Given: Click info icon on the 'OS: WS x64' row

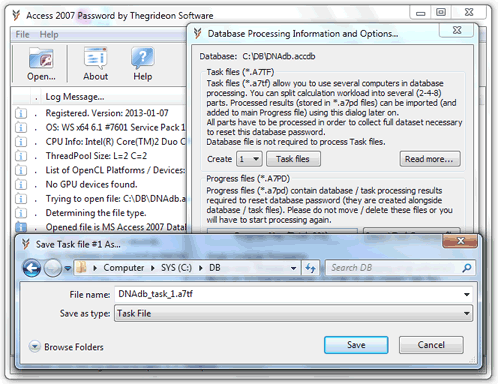Looking at the screenshot, I should [x=21, y=128].
